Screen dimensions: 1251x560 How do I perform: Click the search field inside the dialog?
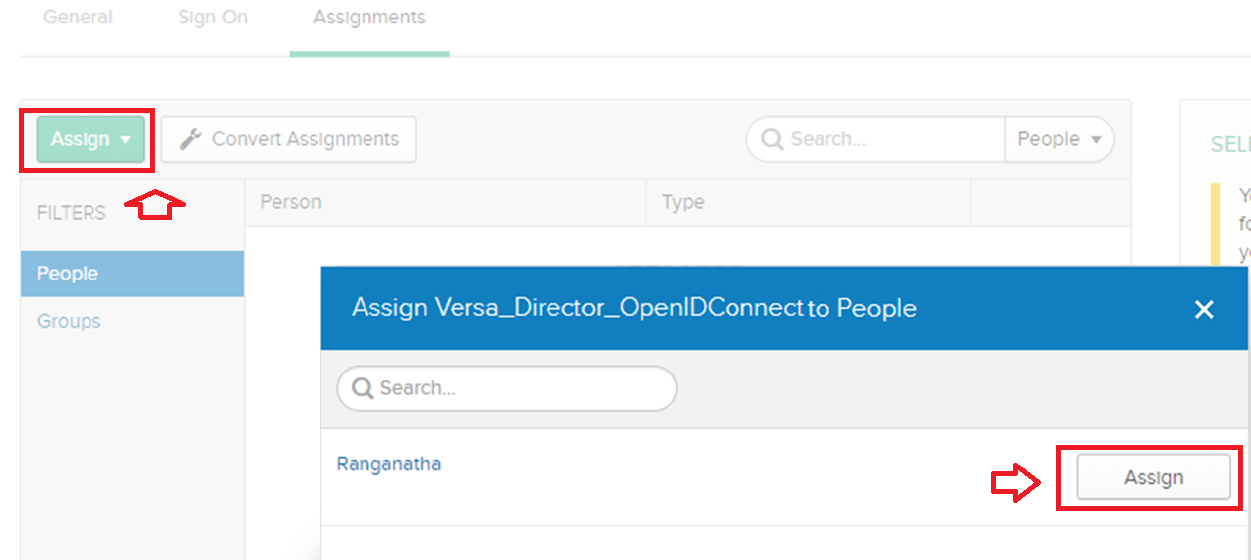[x=520, y=389]
